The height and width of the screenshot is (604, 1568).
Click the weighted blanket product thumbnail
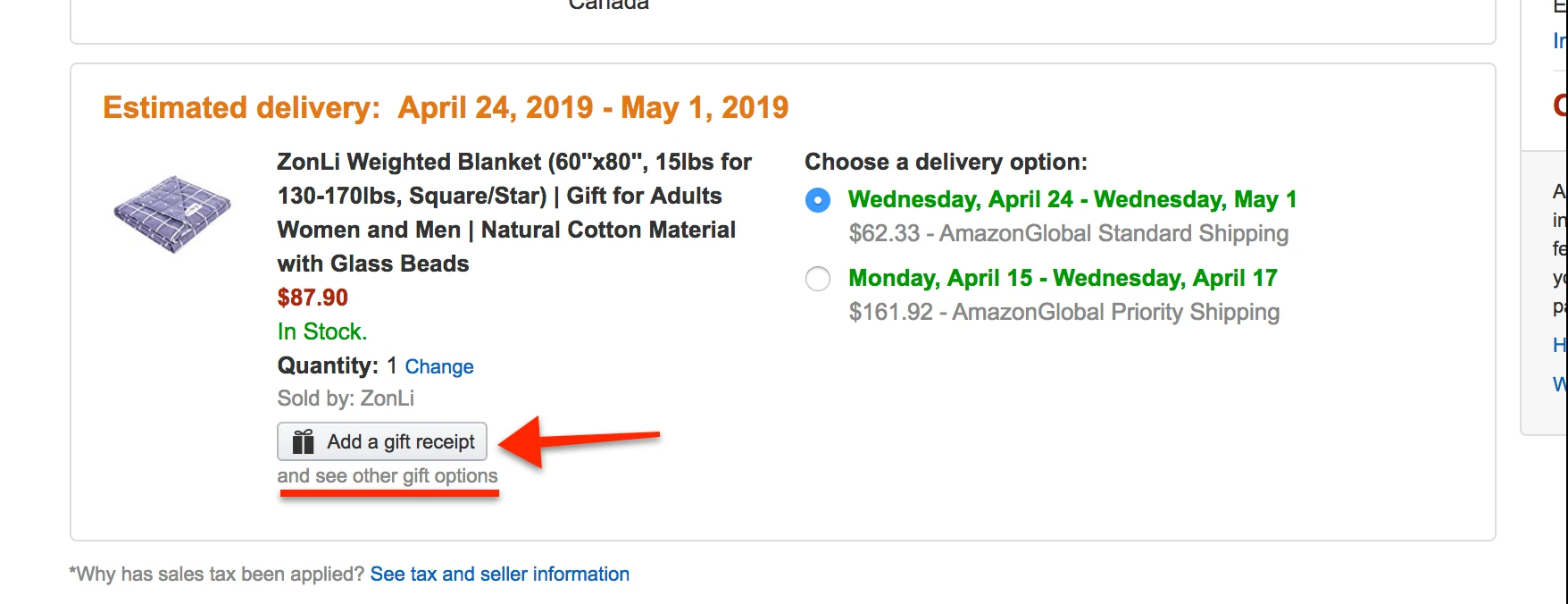[172, 214]
